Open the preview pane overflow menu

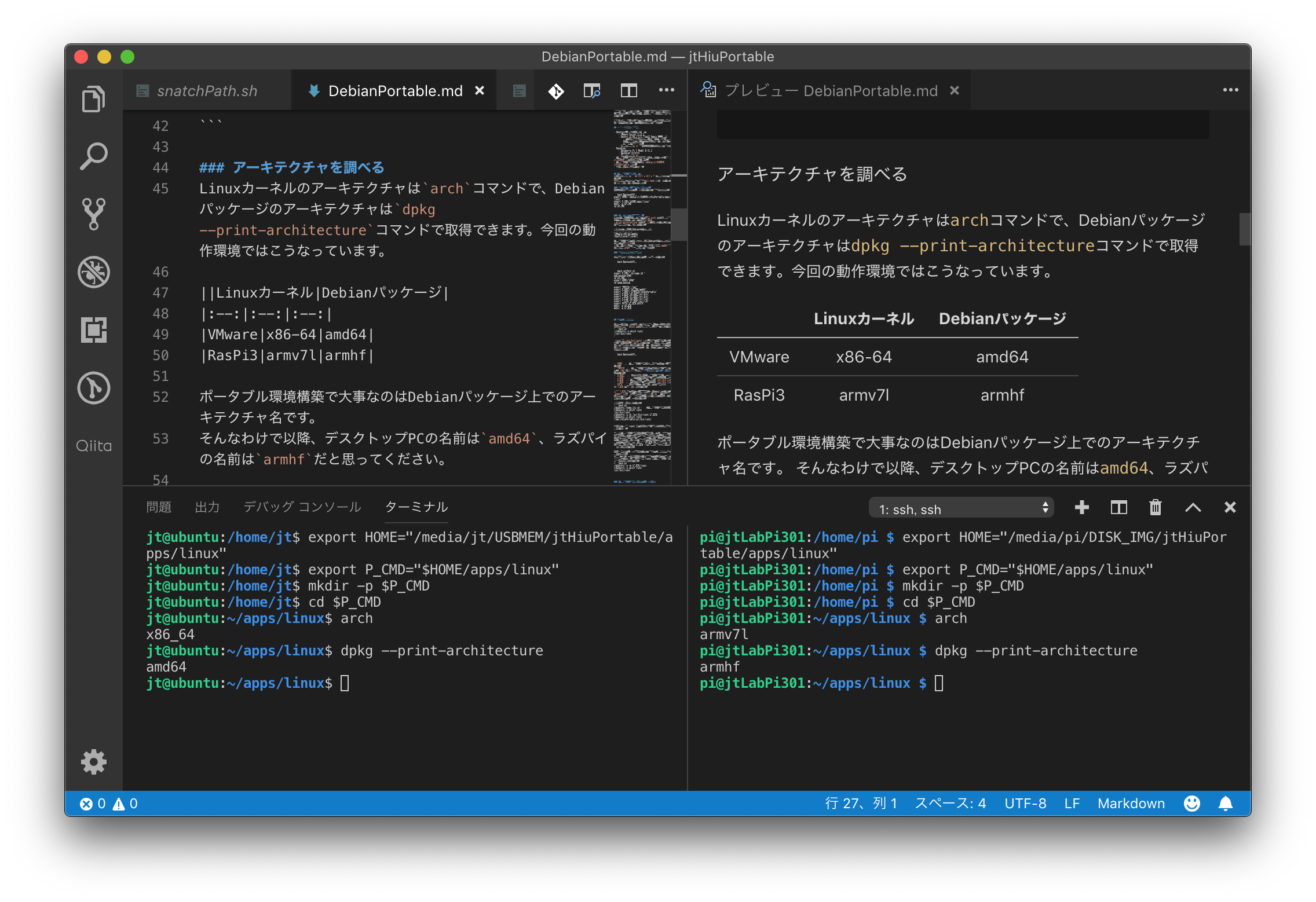coord(1231,90)
